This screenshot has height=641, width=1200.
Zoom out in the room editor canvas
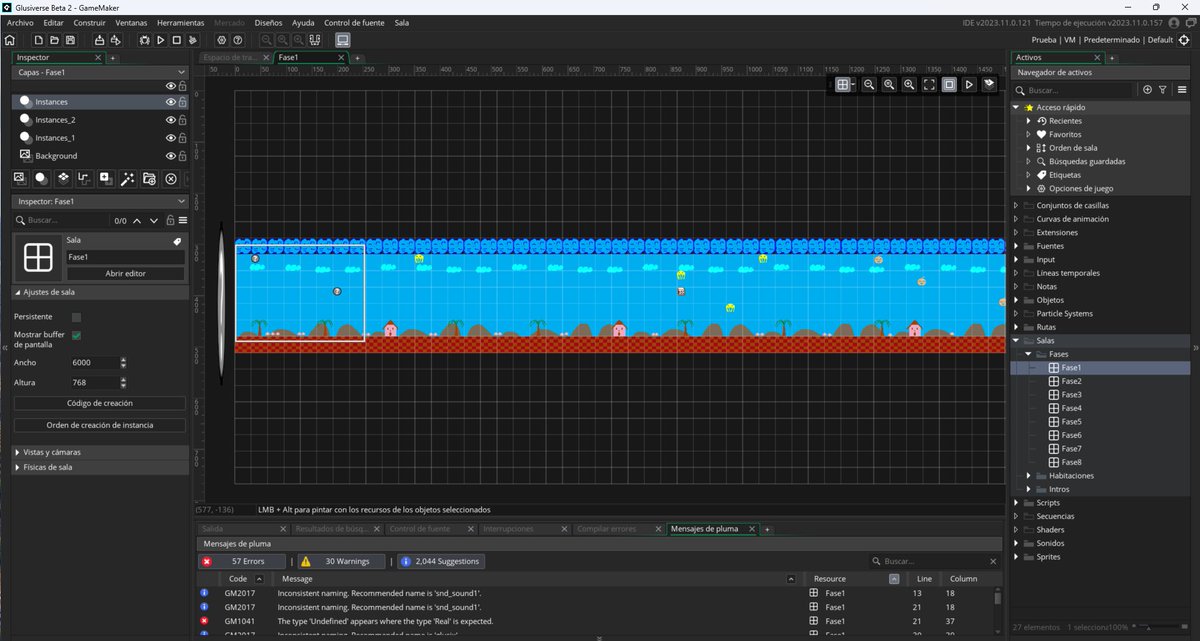coord(869,85)
